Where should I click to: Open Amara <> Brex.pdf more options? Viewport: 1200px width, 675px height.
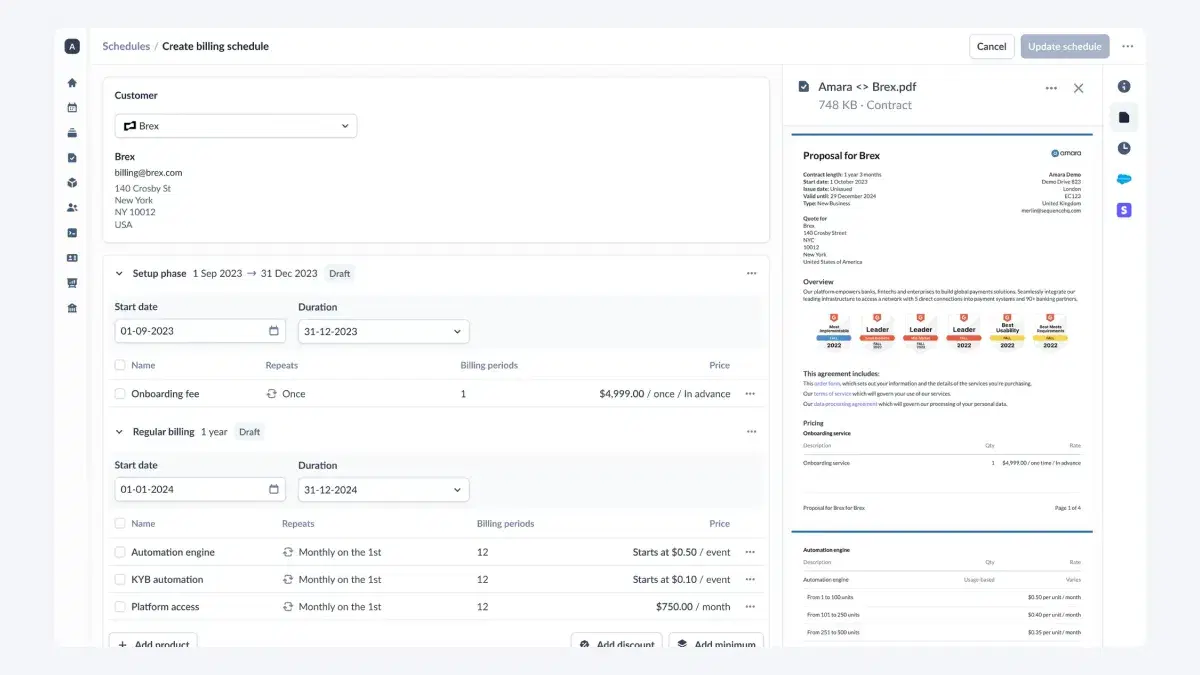tap(1051, 88)
